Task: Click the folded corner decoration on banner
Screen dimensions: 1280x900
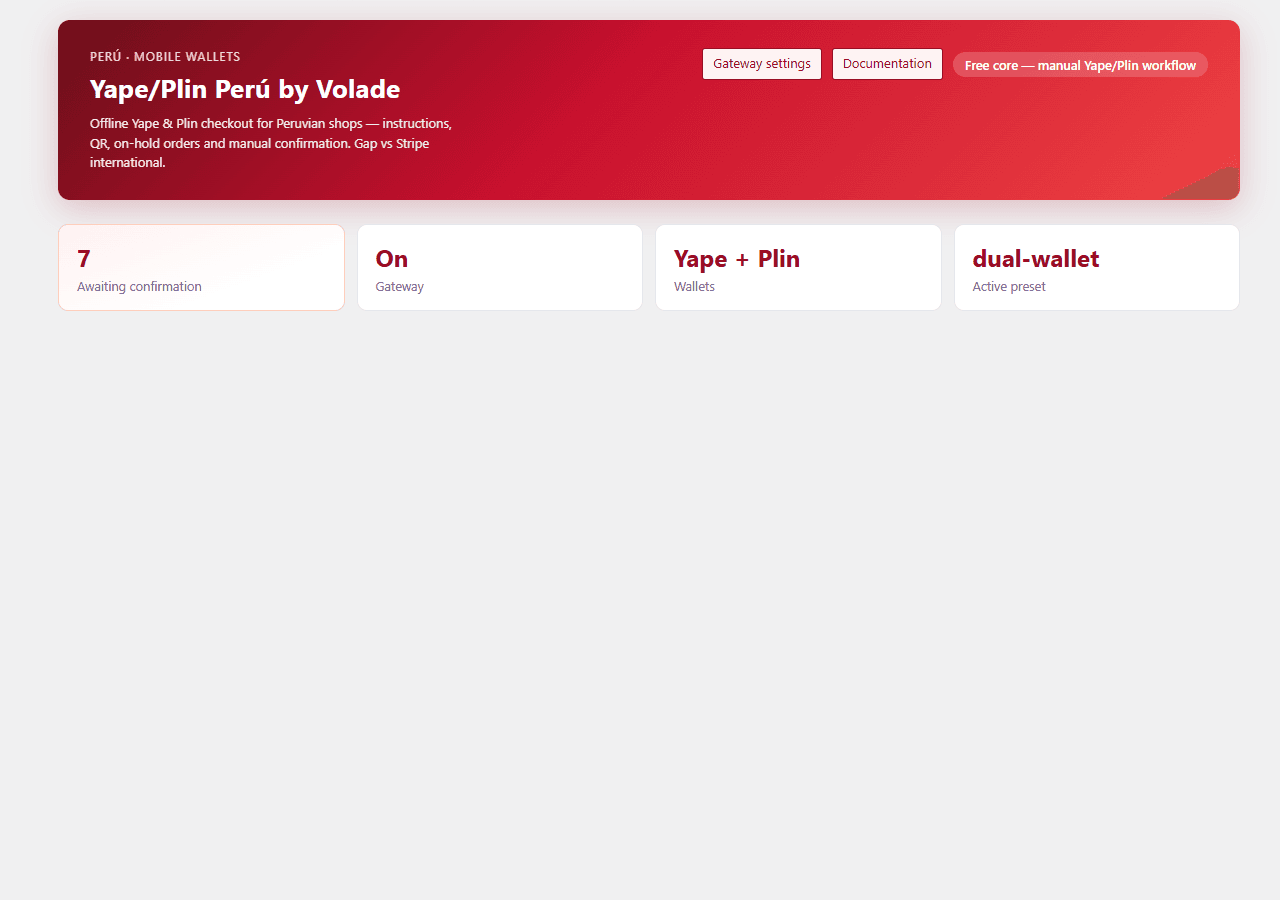Action: pos(1205,183)
